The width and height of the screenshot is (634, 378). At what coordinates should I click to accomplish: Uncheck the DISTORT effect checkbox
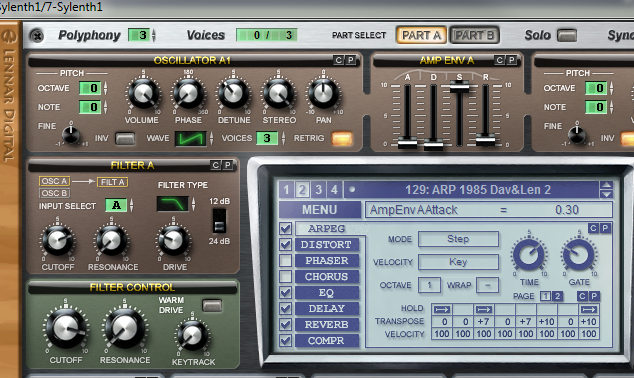click(285, 245)
